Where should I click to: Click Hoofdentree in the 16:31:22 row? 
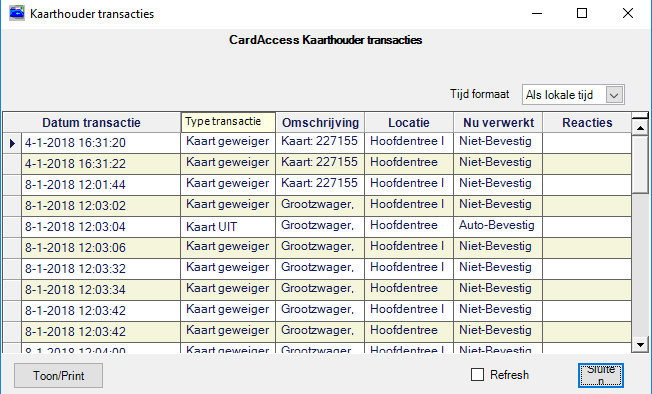[x=409, y=164]
